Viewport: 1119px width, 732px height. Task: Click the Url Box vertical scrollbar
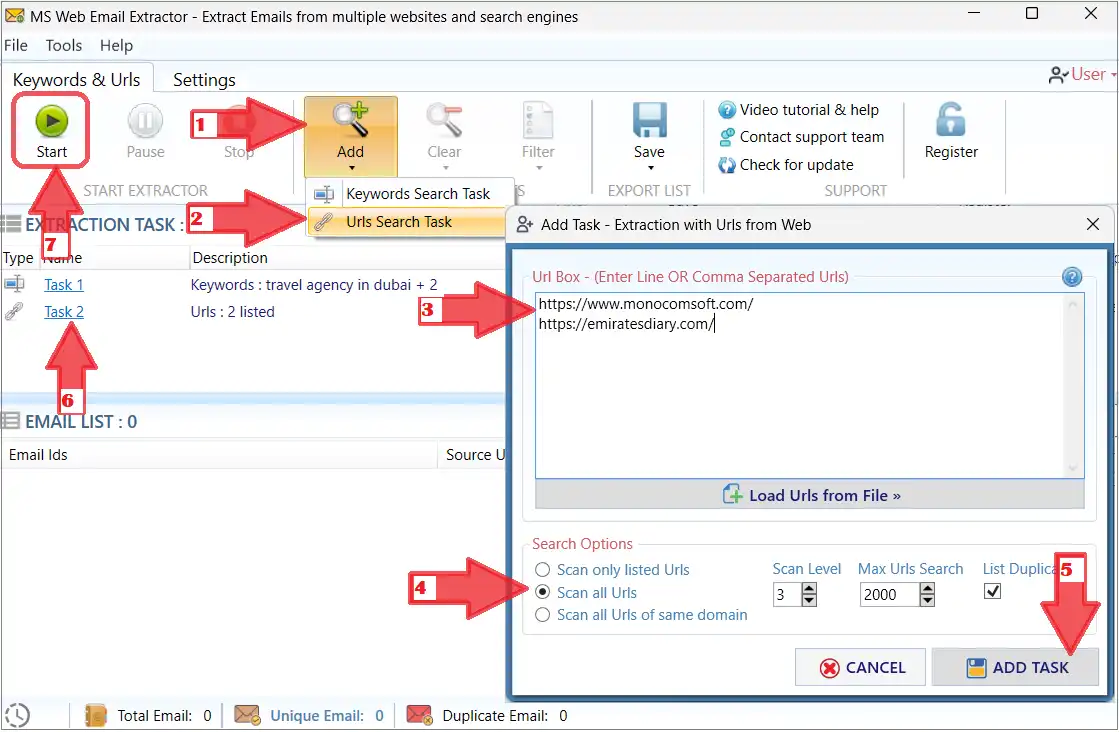pyautogui.click(x=1072, y=385)
